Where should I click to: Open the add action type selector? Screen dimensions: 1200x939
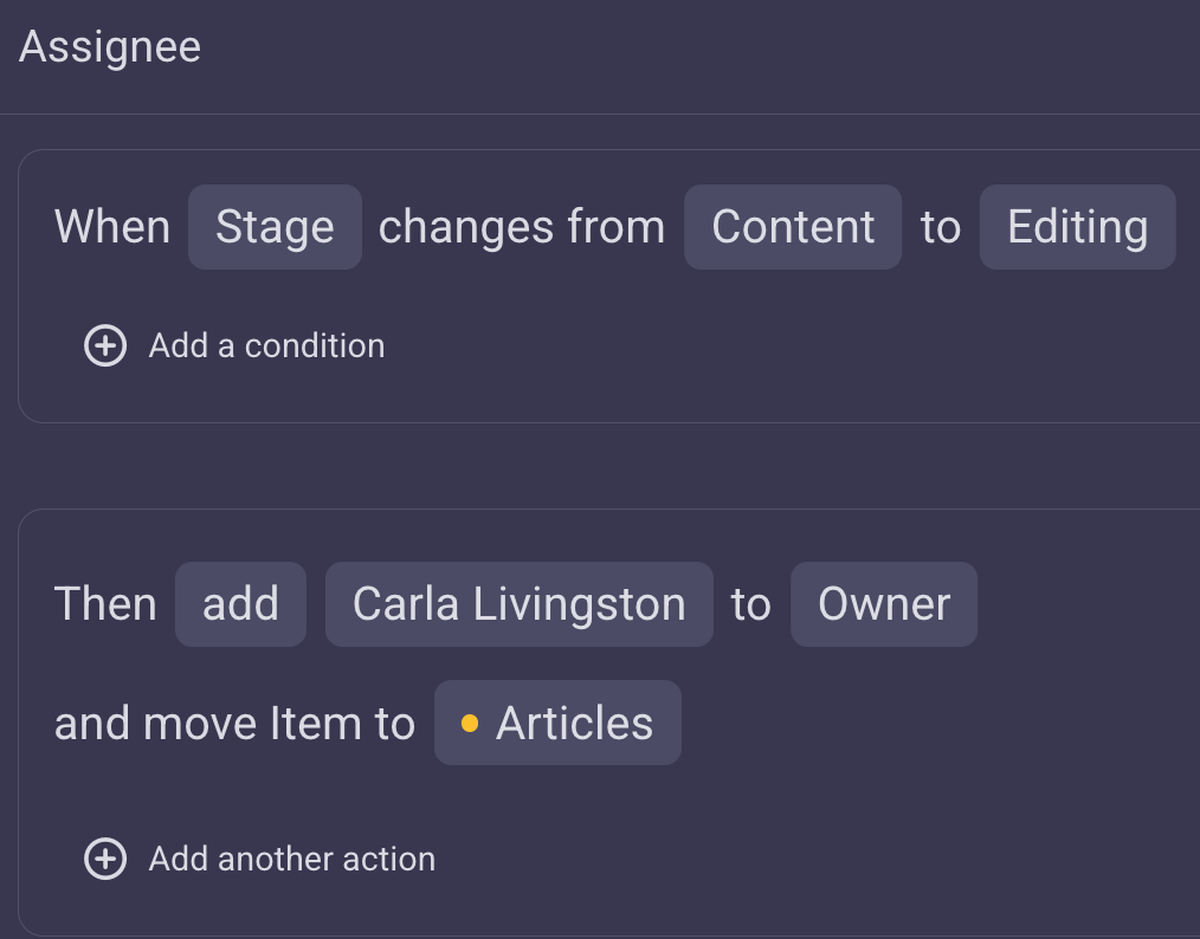[x=240, y=603]
